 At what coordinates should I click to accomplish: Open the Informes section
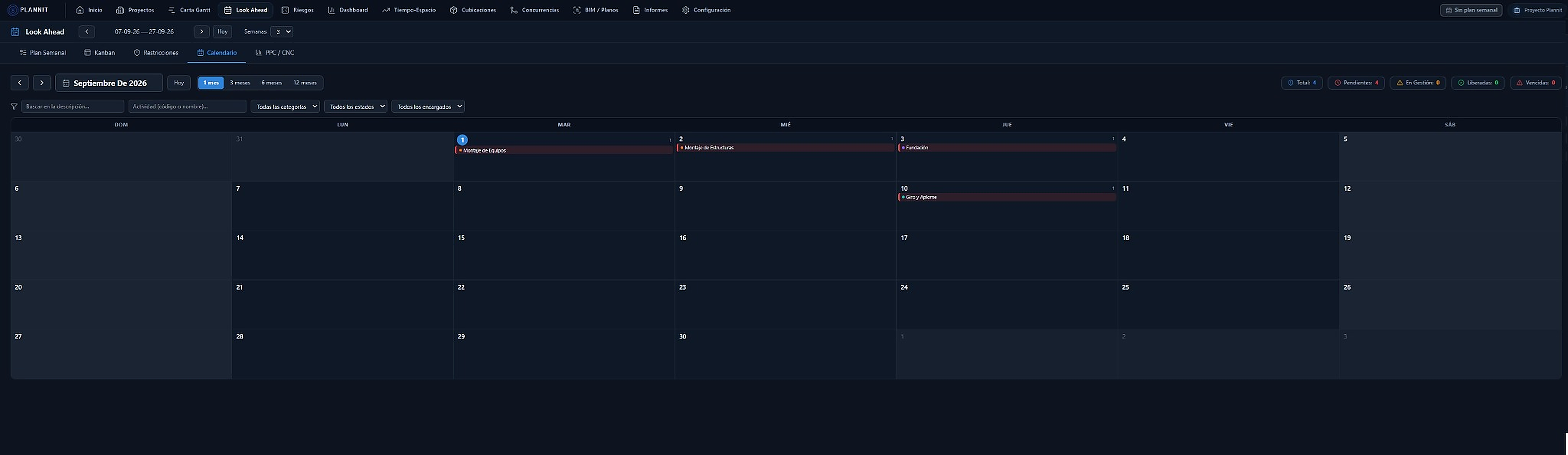tap(650, 10)
